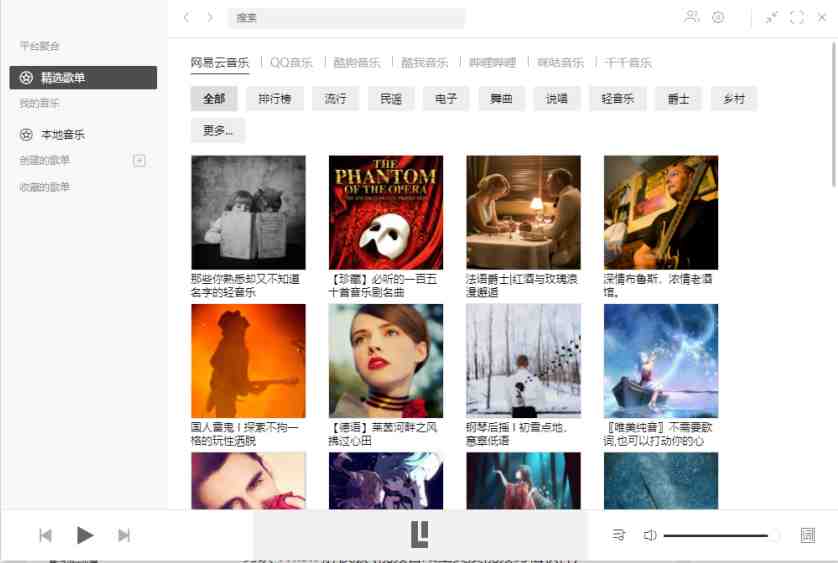Open playlist titled 国人雷鬼
Viewport: 838px width, 563px height.
pyautogui.click(x=245, y=434)
